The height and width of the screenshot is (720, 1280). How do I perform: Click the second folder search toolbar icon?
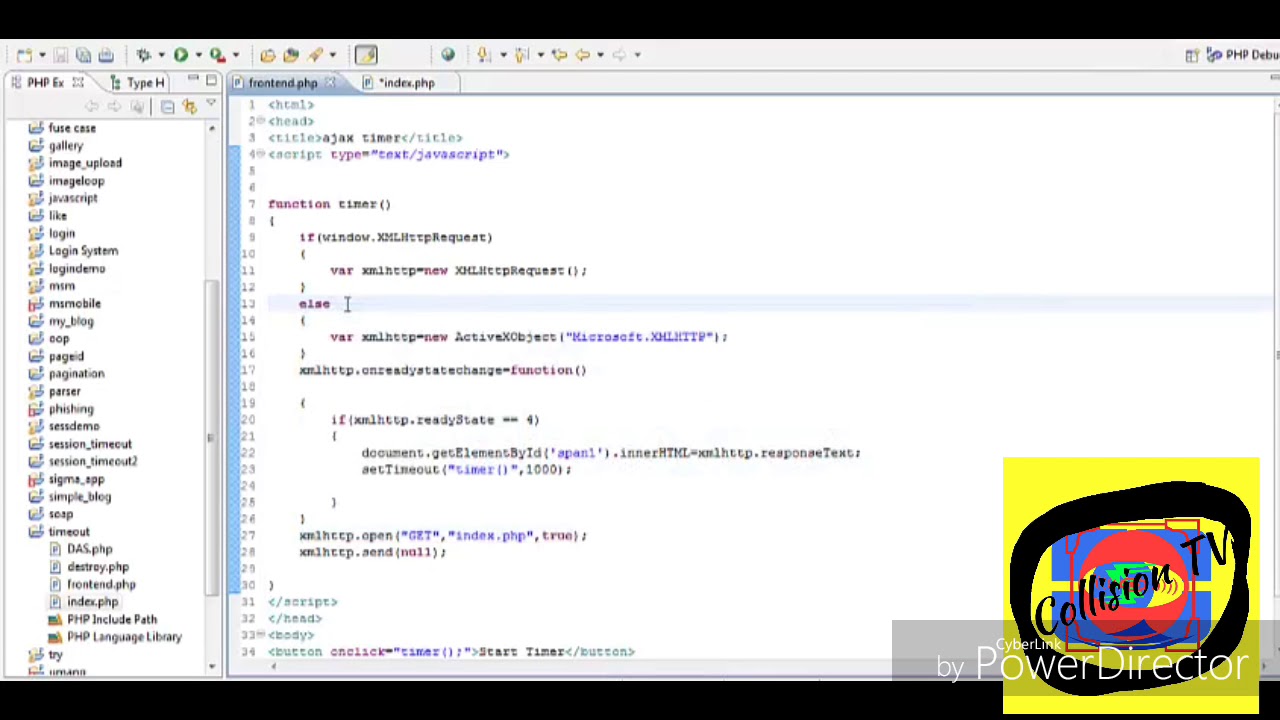(x=291, y=55)
